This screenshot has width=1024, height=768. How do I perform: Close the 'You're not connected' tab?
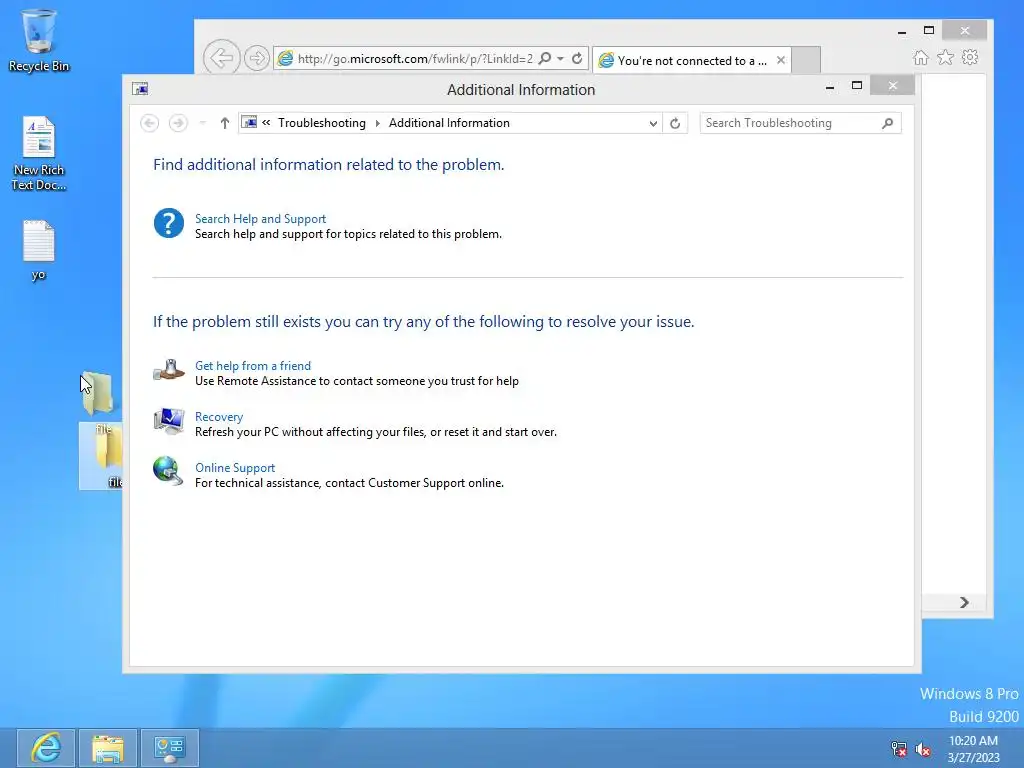click(780, 60)
